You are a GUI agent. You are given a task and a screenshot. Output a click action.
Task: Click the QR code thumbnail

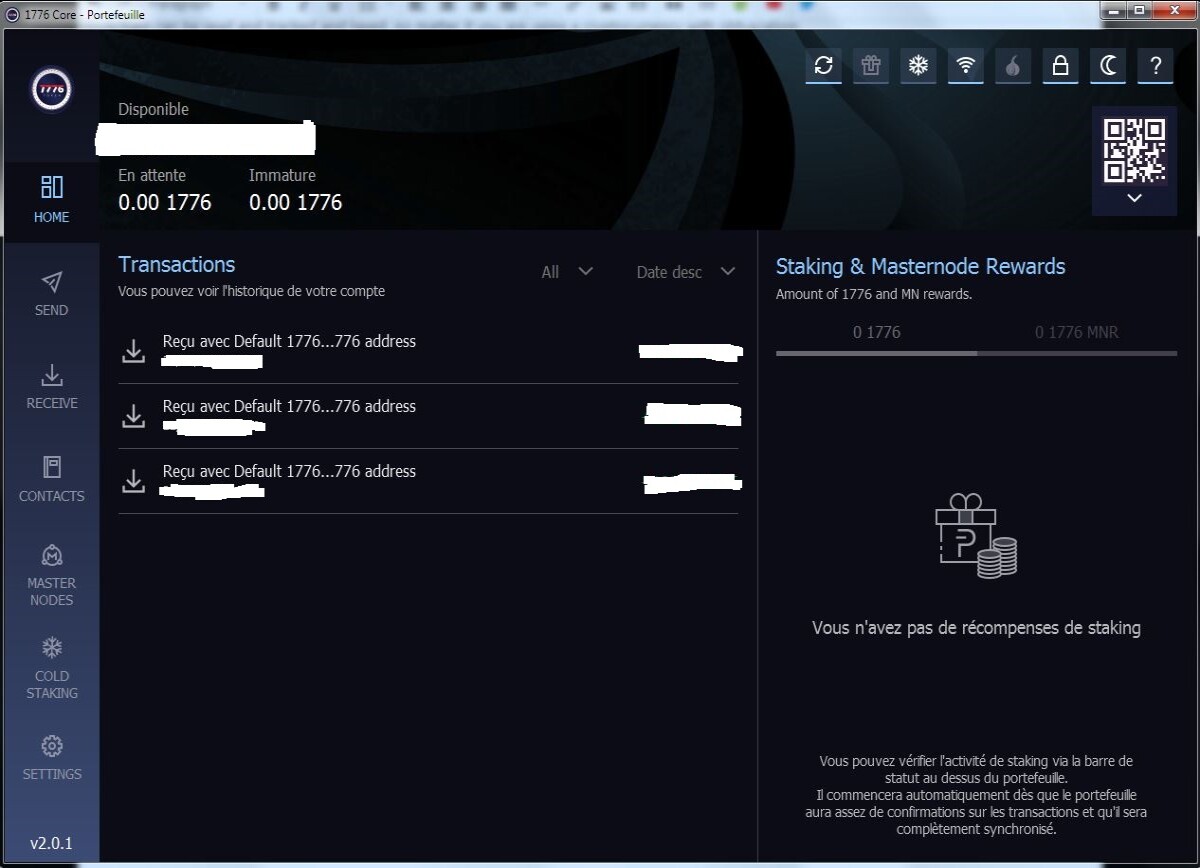1134,150
